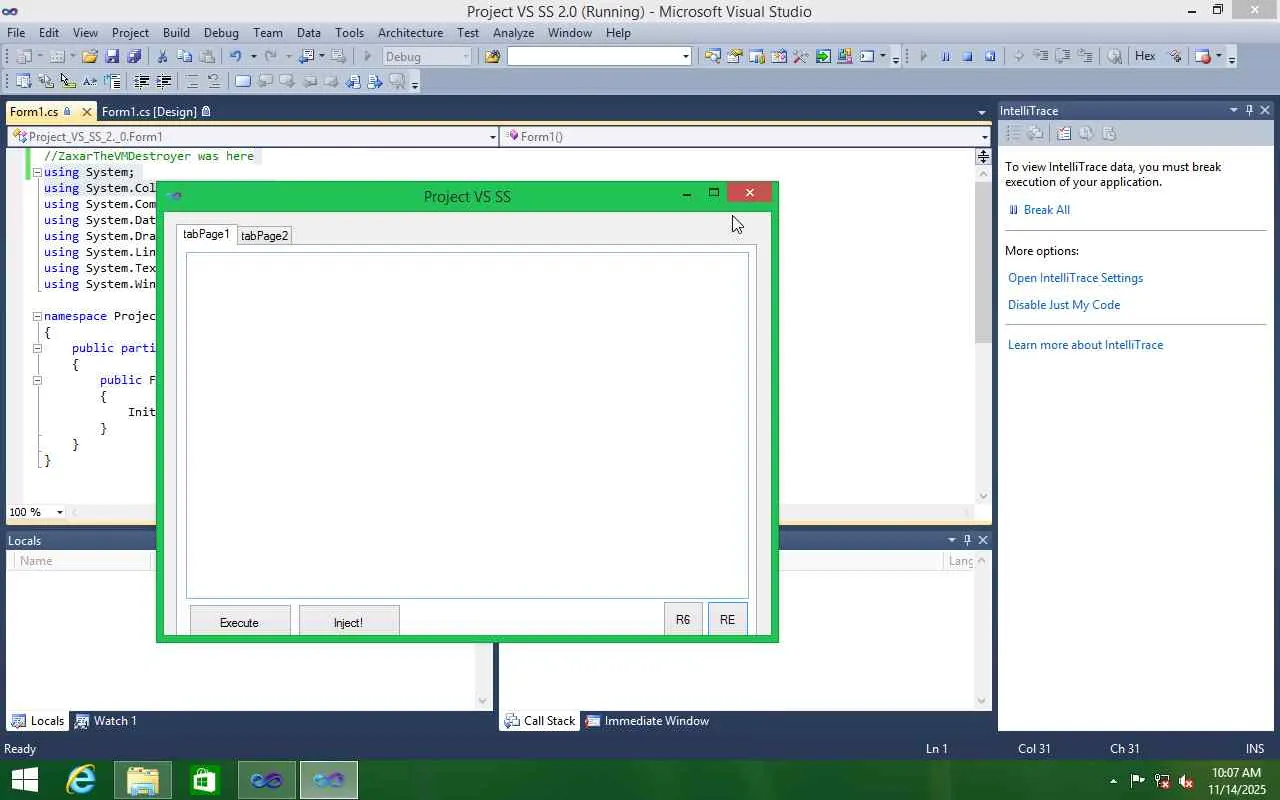Restart debugging with the restart icon
Screen dimensions: 1280x800
(x=990, y=57)
